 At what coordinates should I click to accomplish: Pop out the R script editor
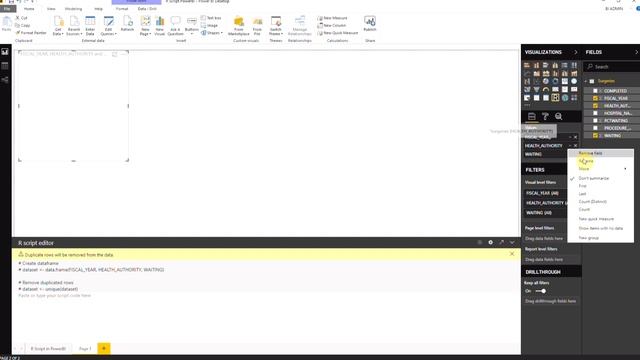[x=501, y=242]
